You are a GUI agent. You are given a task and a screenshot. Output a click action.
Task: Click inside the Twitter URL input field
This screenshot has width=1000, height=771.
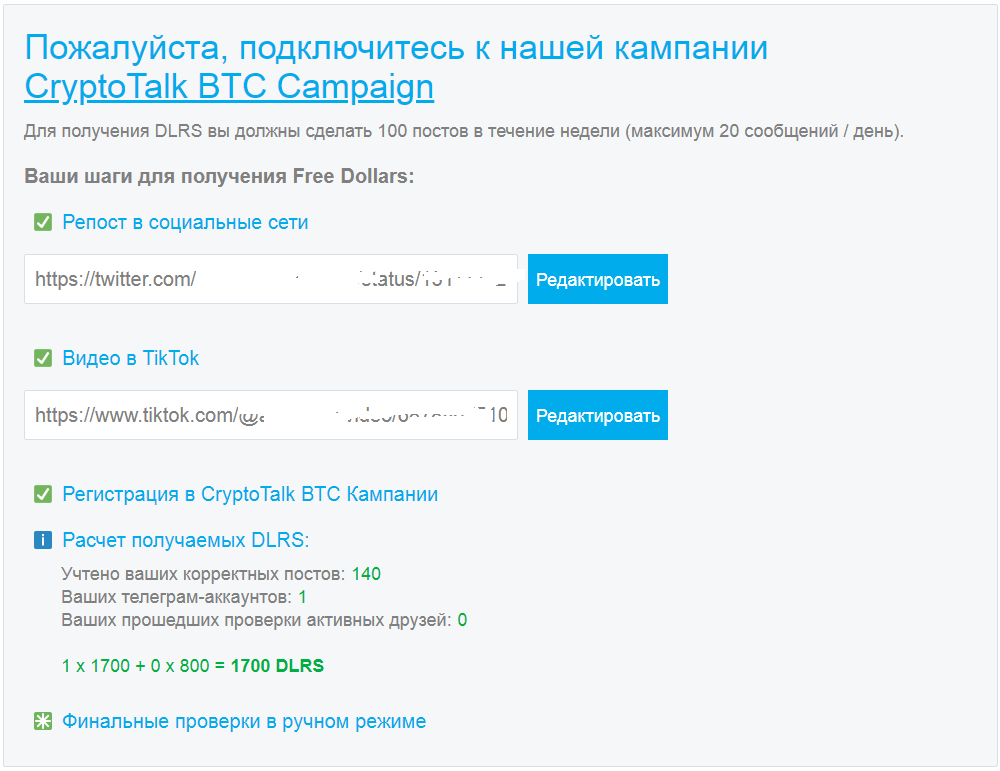point(270,279)
